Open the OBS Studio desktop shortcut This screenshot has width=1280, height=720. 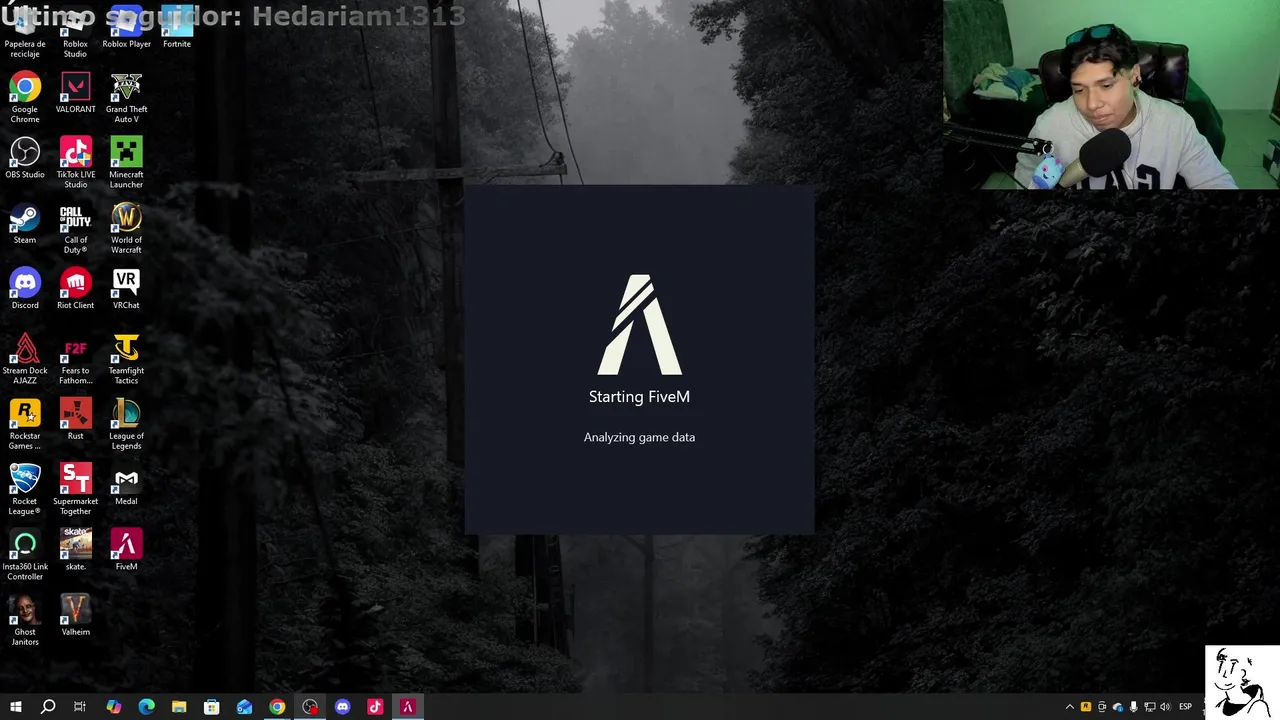pyautogui.click(x=25, y=157)
